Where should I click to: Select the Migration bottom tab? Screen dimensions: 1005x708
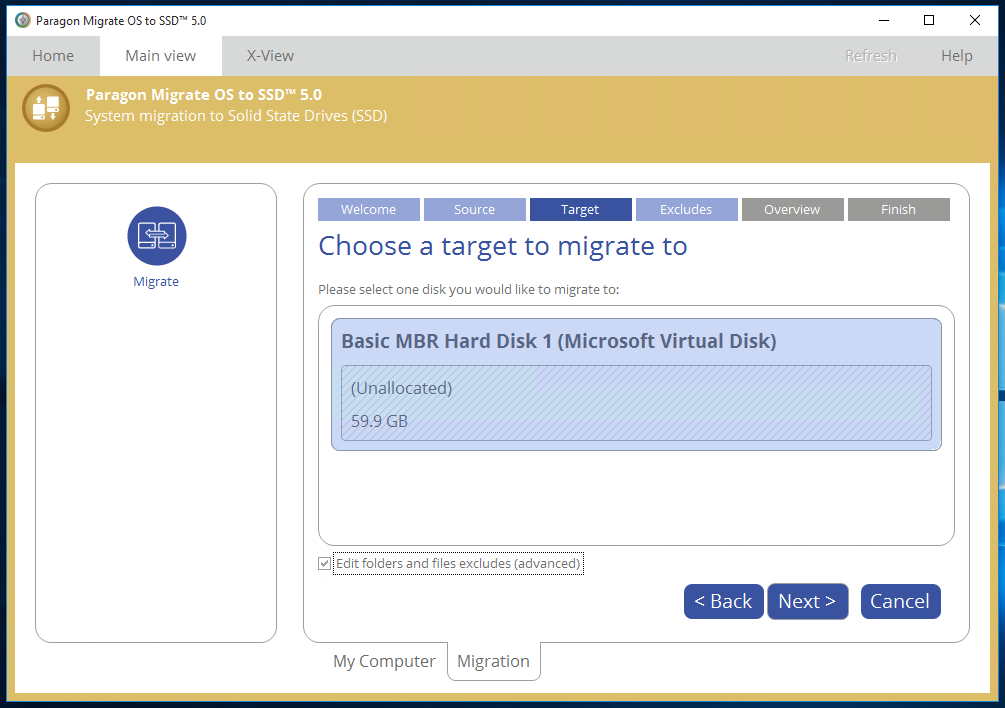pos(494,661)
